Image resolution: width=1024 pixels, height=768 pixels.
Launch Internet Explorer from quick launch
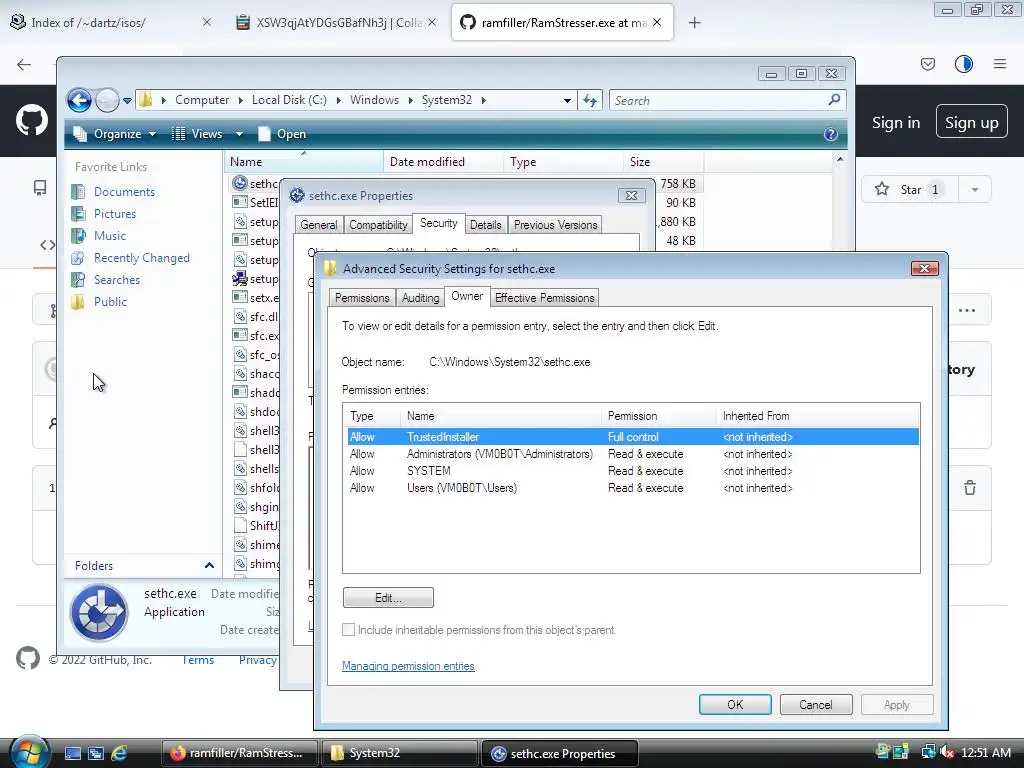[119, 753]
